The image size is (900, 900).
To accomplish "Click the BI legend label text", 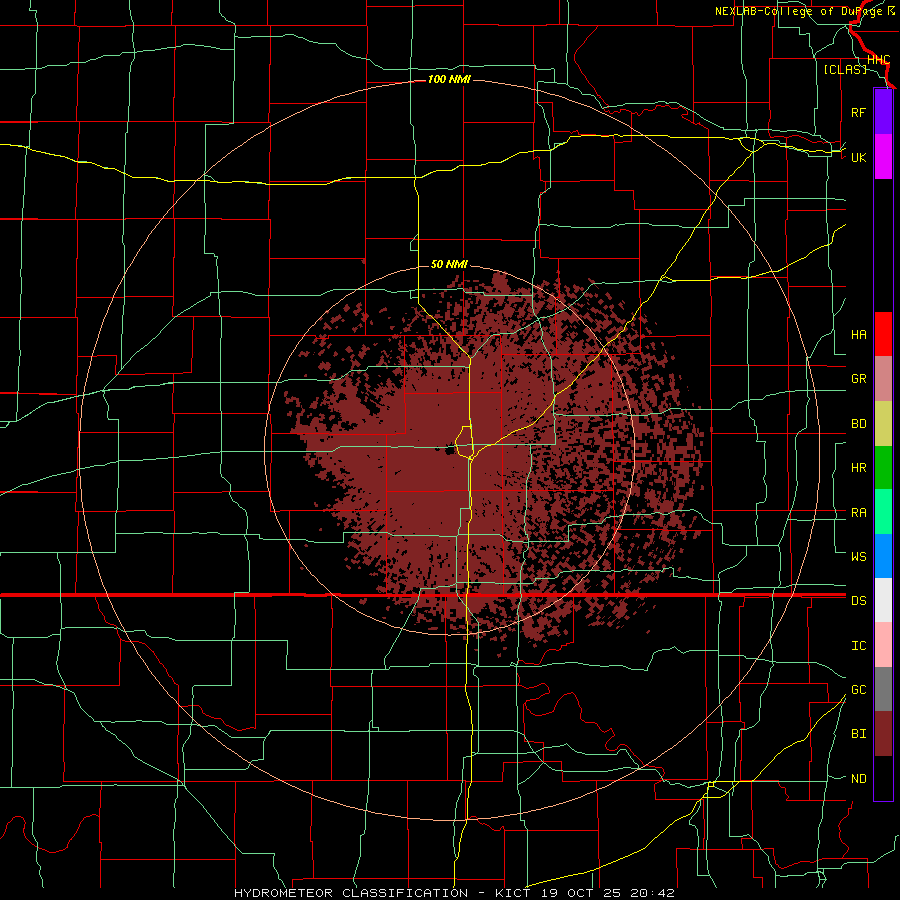I will (858, 734).
